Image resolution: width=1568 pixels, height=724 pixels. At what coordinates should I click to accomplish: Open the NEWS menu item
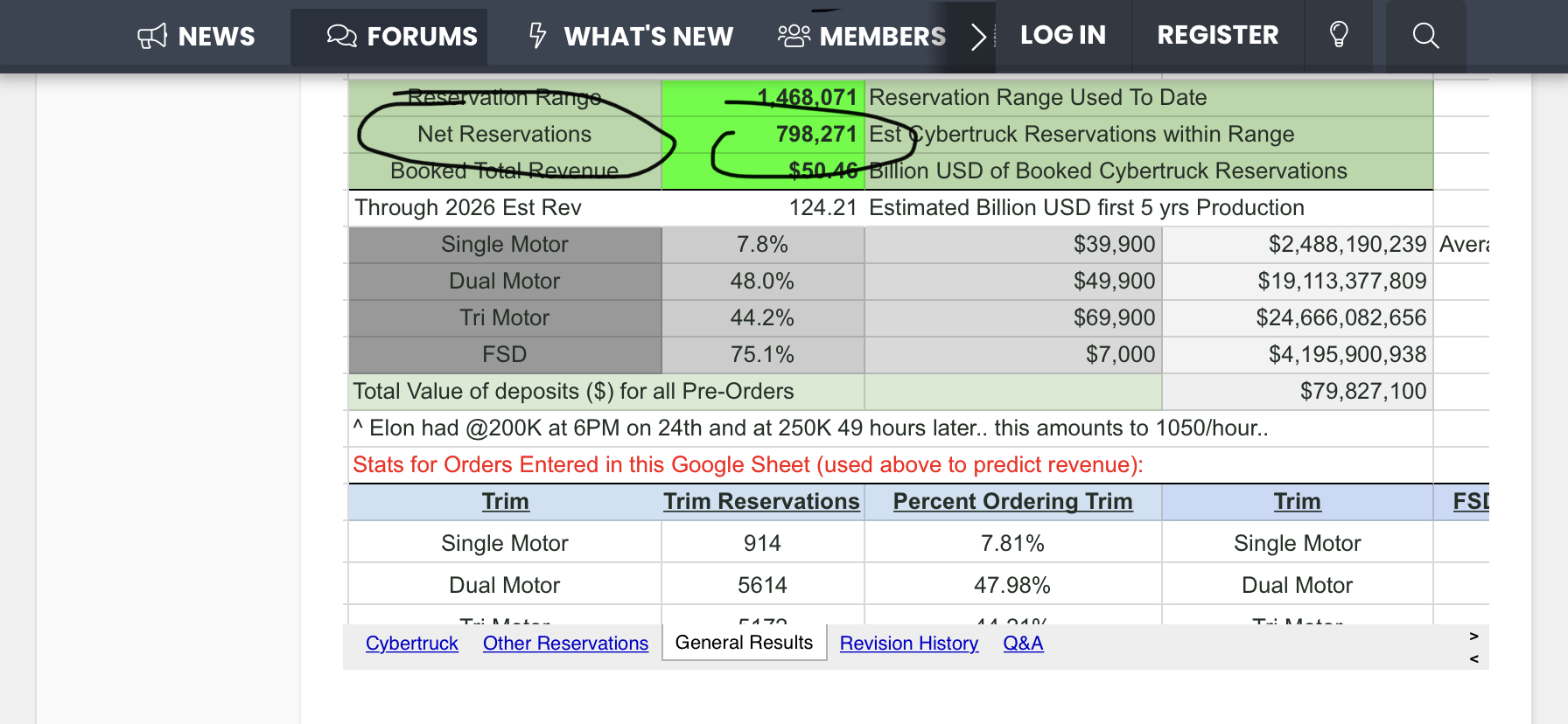[216, 37]
